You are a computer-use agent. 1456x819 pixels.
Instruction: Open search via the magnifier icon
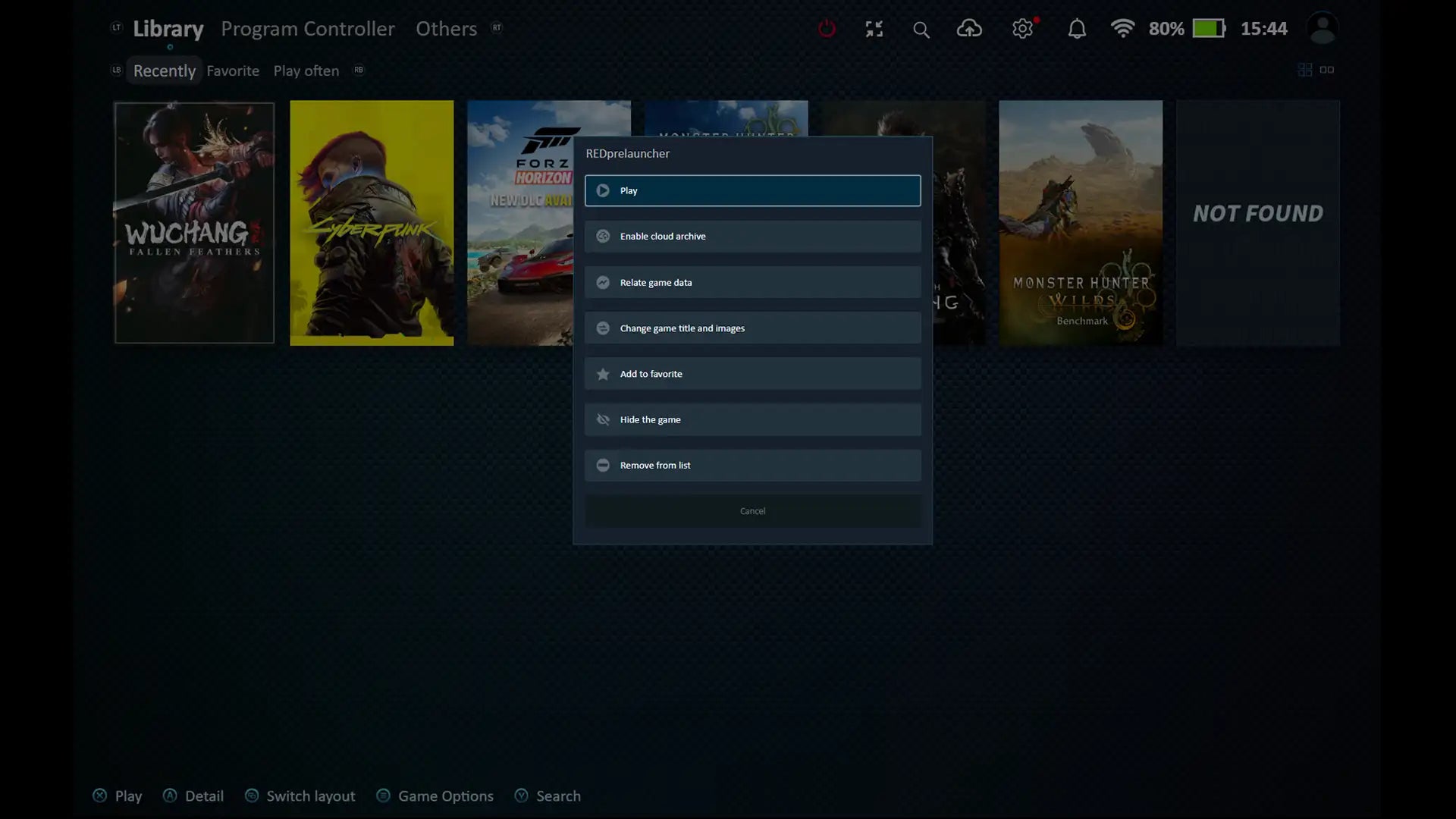(x=921, y=30)
